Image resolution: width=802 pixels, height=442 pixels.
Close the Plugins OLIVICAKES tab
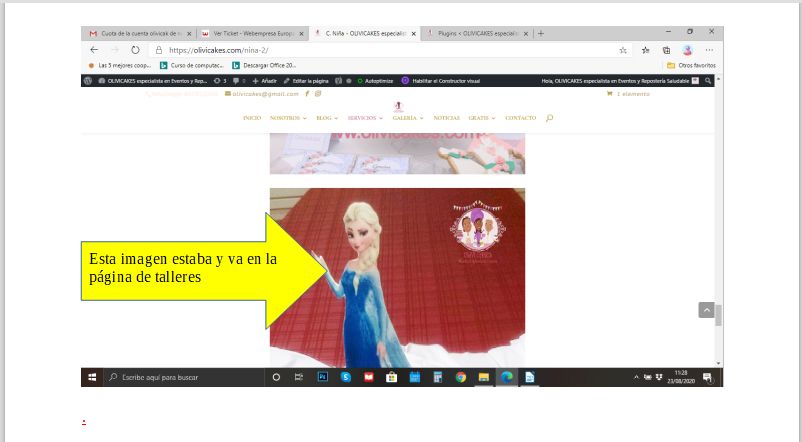coord(525,34)
